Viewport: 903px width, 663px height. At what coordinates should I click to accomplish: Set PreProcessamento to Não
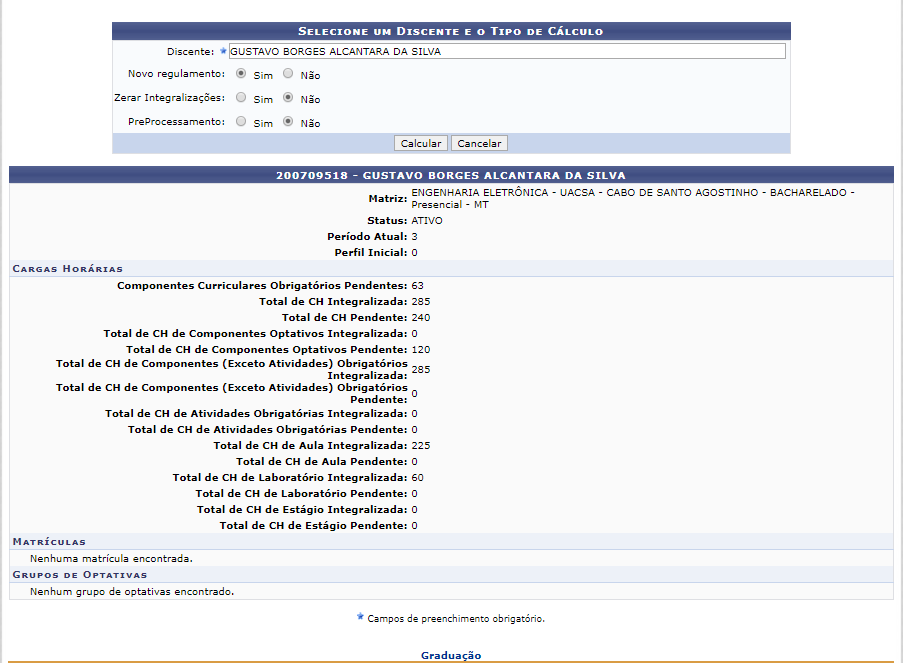(288, 122)
